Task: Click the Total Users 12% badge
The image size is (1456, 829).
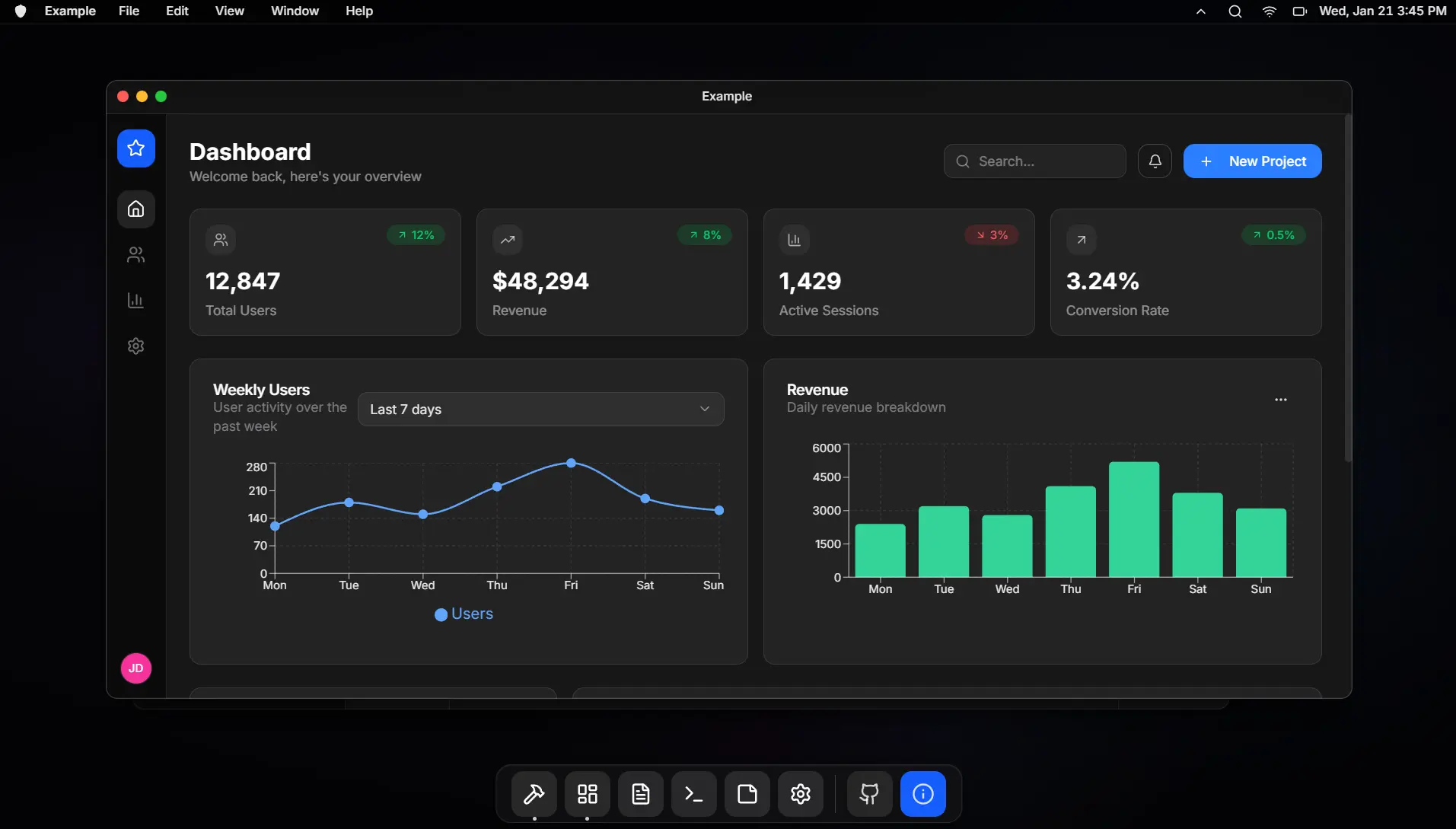Action: coord(415,234)
